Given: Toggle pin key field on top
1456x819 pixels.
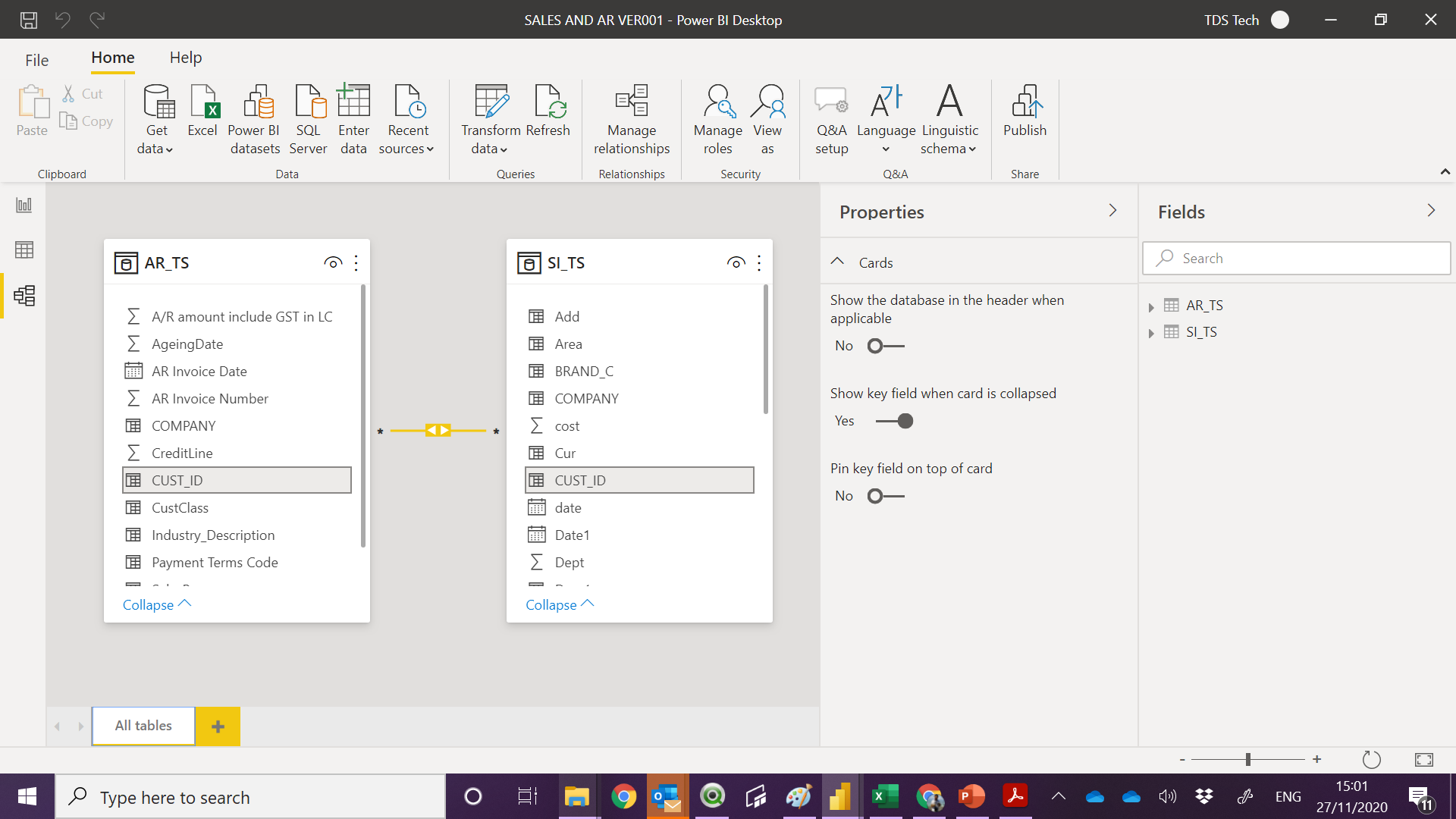Looking at the screenshot, I should tap(886, 496).
